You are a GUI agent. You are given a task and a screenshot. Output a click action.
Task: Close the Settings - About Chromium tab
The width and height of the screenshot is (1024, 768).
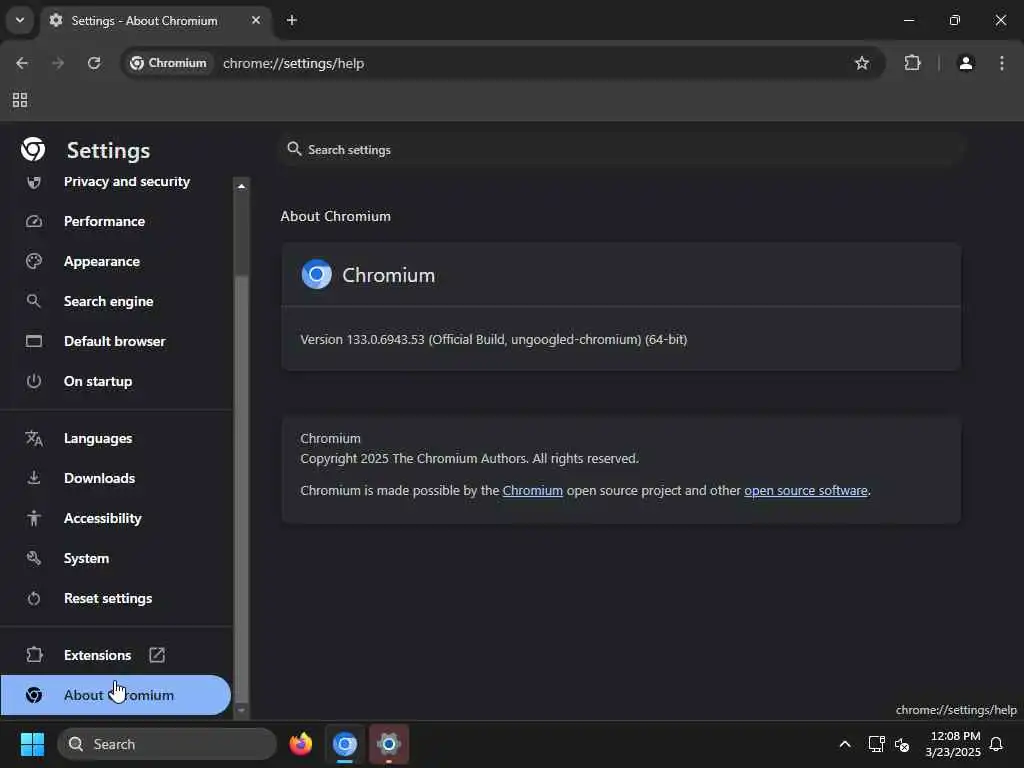pos(256,20)
